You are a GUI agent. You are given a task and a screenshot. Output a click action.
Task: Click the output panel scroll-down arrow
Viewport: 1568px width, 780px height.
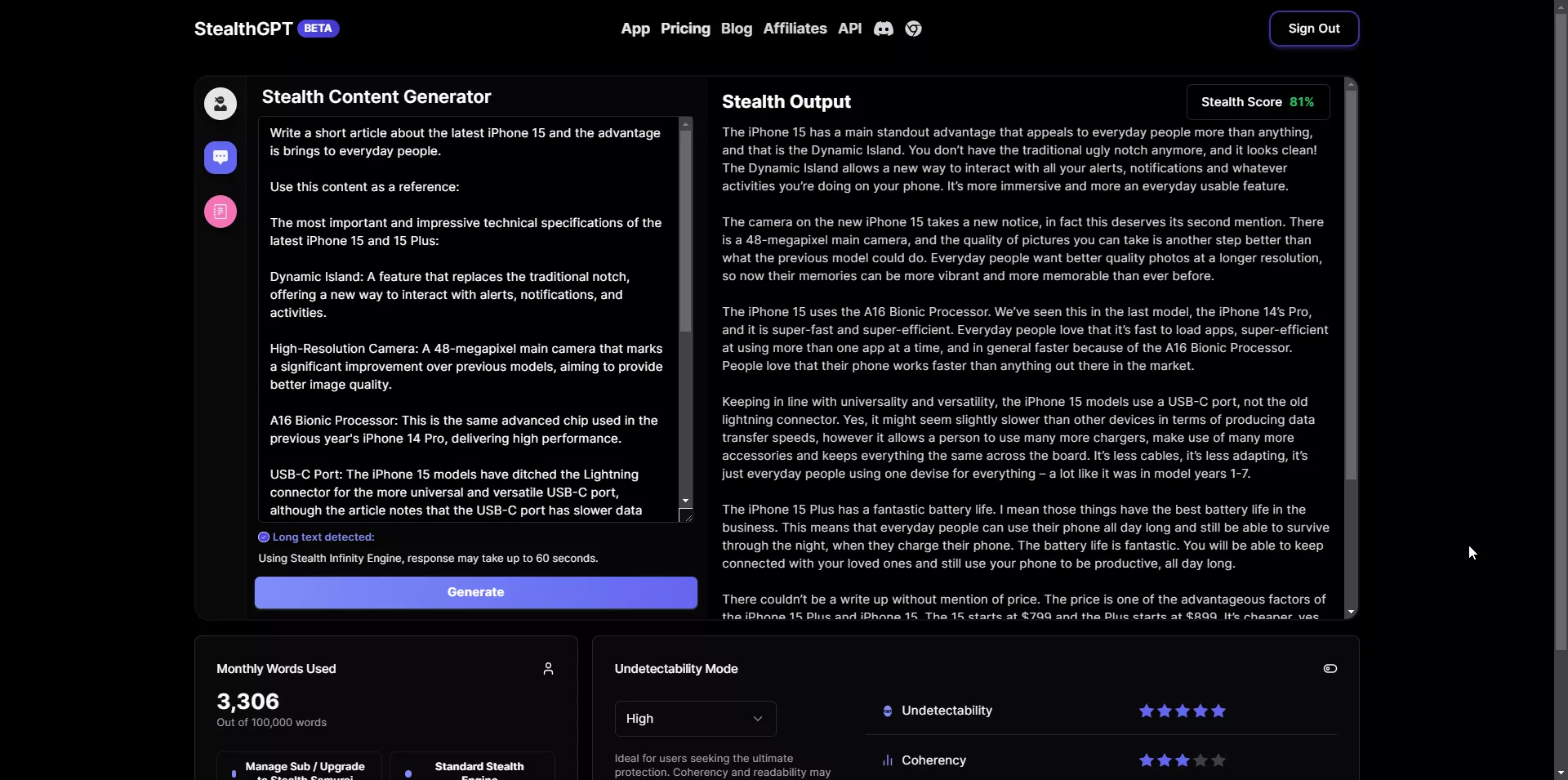(1351, 612)
